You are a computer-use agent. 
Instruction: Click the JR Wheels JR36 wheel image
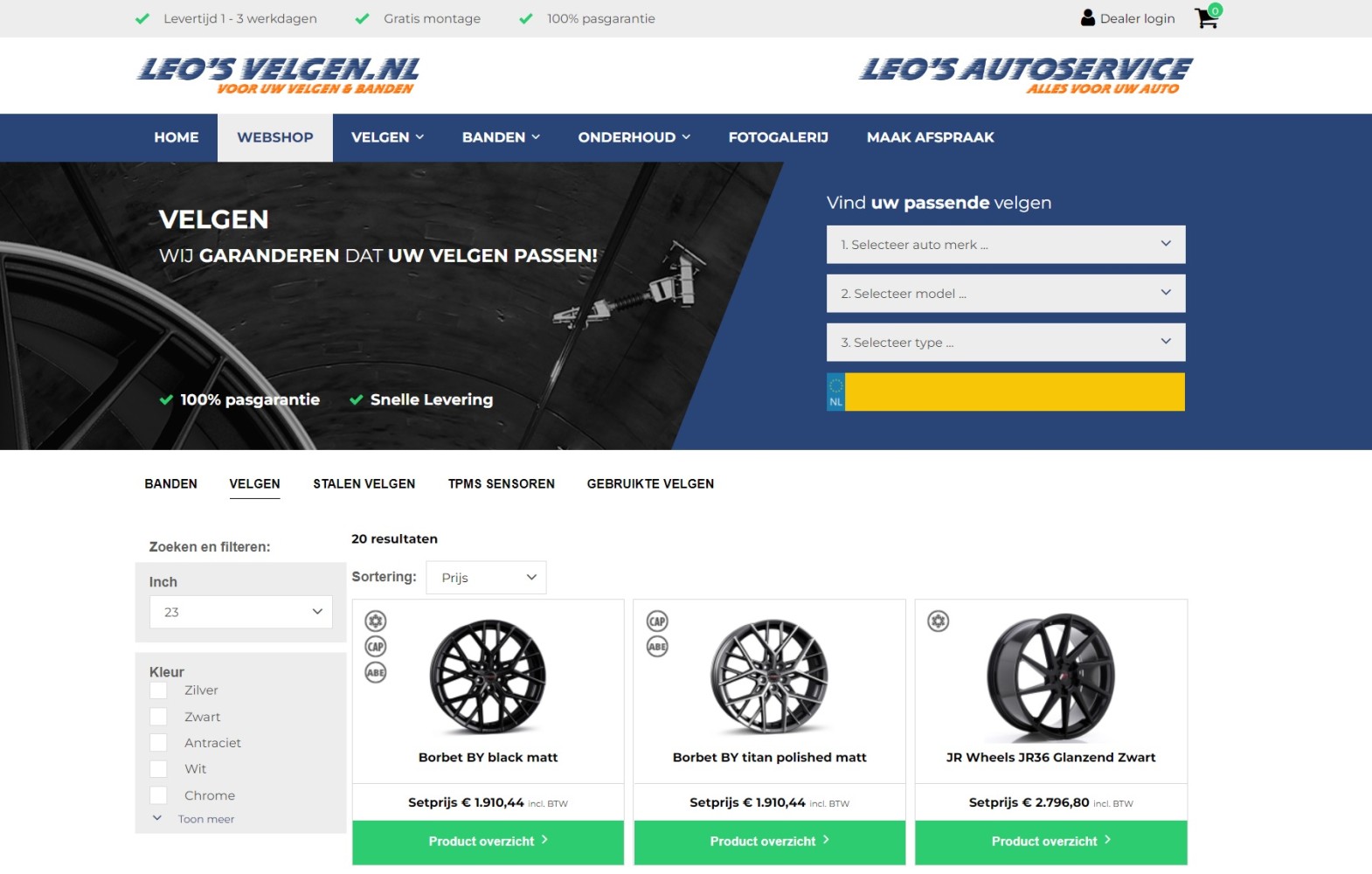pos(1051,676)
